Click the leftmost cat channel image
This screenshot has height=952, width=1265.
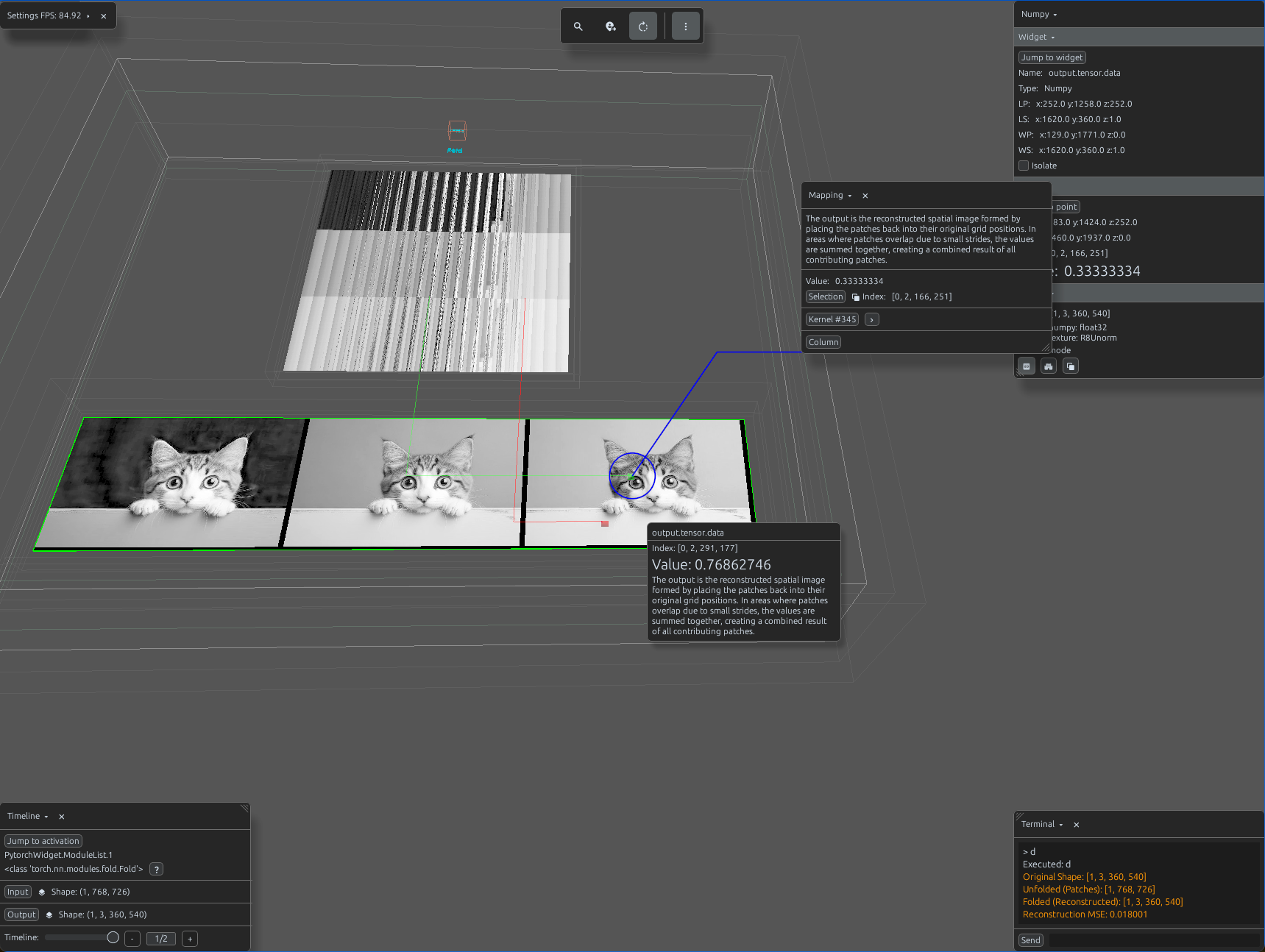(x=171, y=482)
